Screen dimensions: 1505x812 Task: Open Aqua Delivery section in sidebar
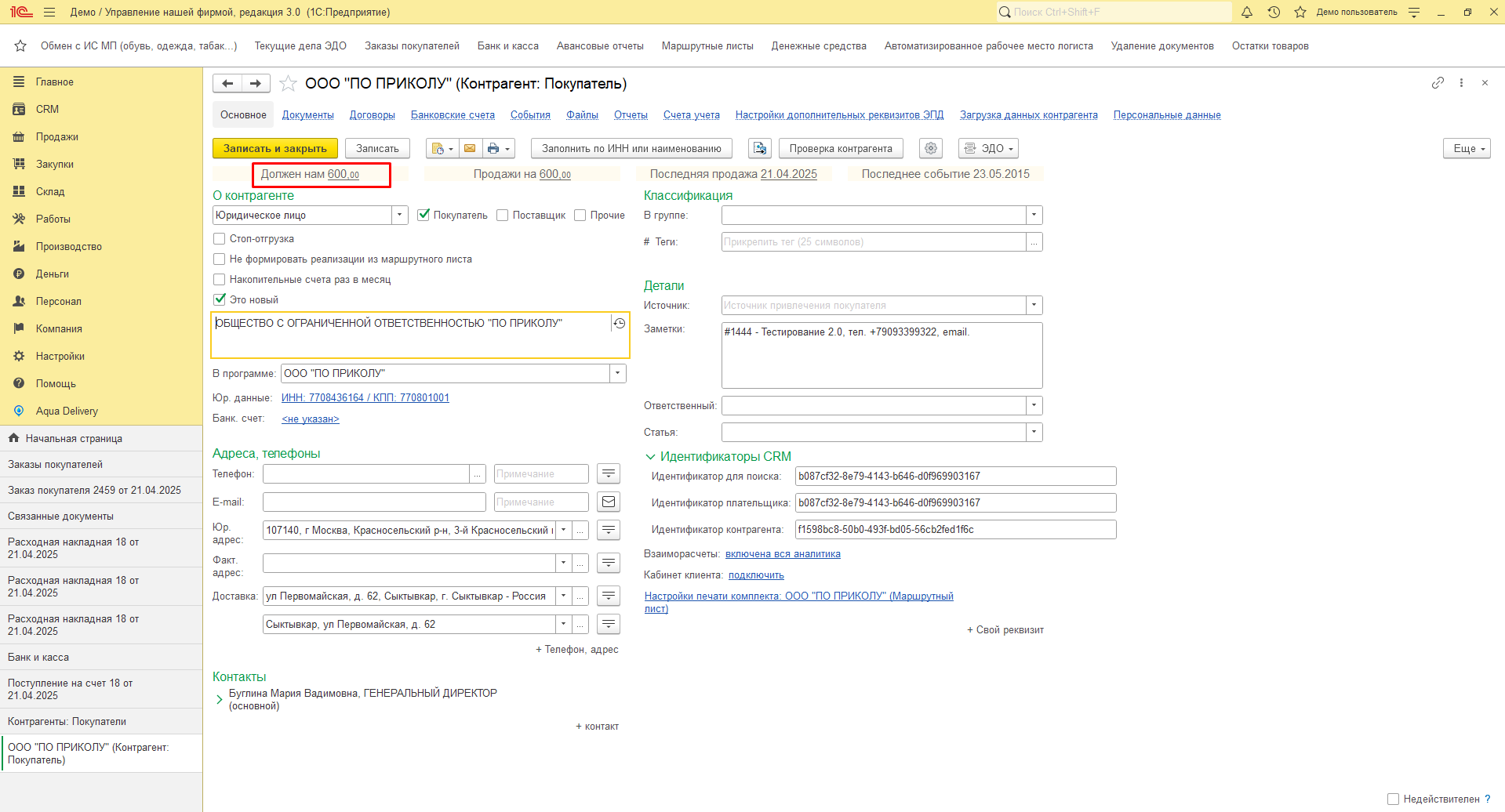pyautogui.click(x=67, y=411)
